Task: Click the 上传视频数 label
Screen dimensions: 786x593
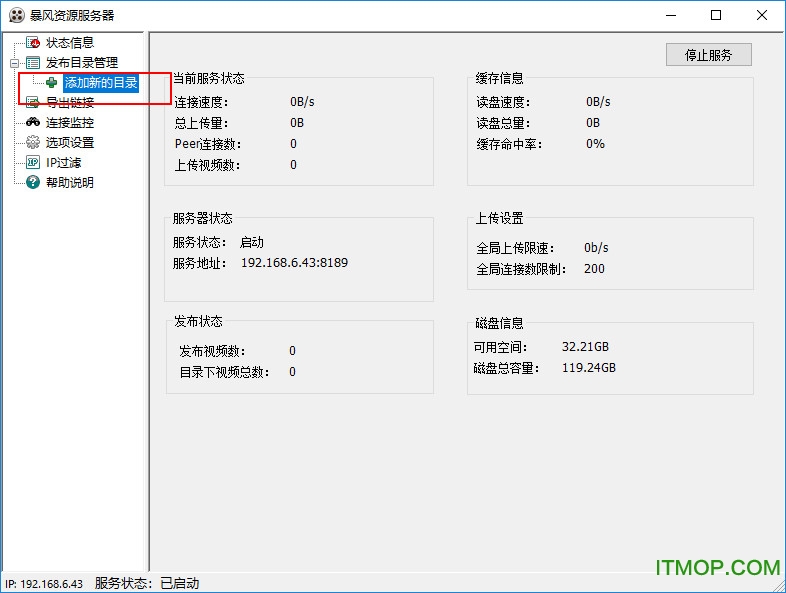Action: [207, 165]
